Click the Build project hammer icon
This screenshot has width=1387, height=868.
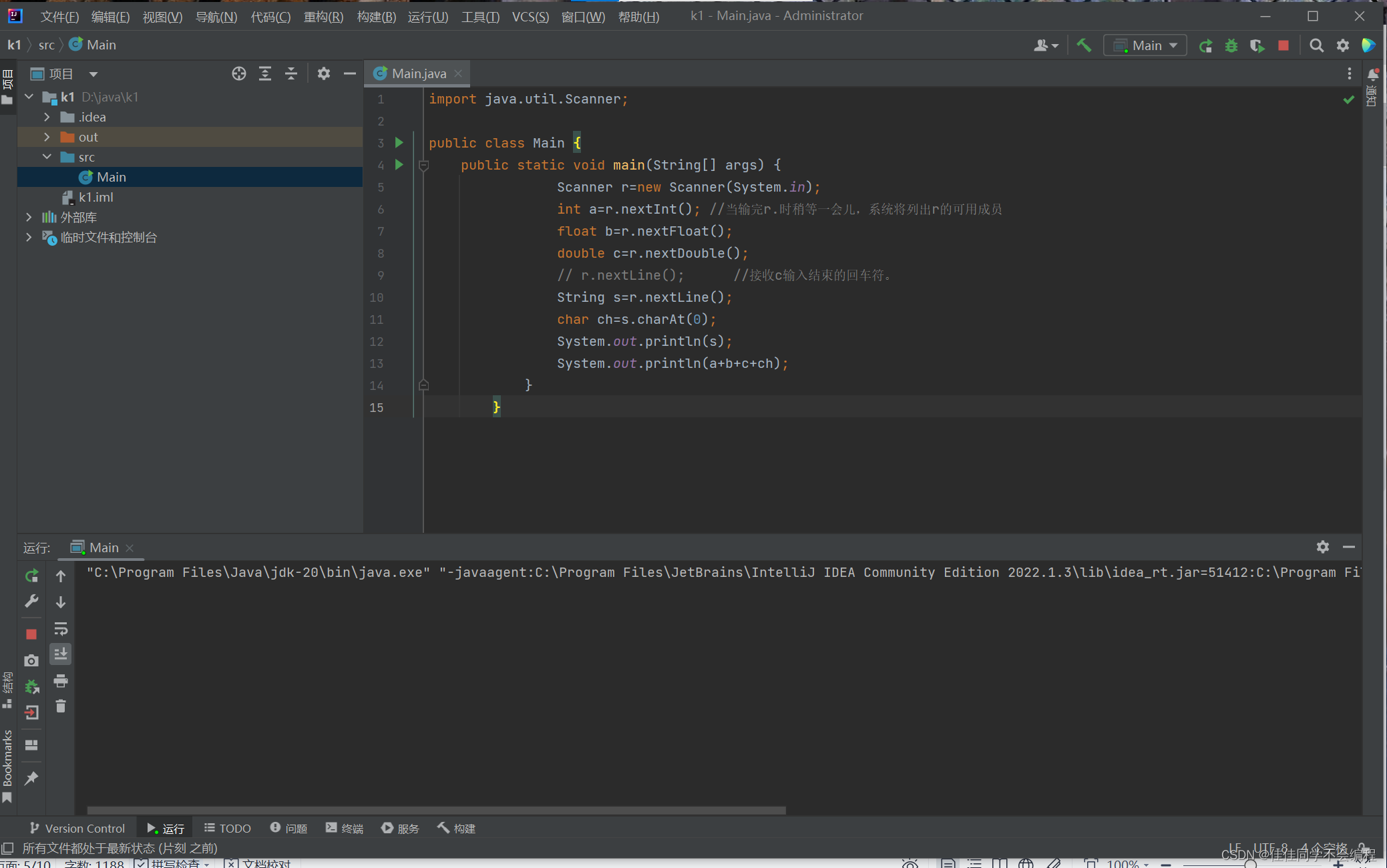(1083, 45)
